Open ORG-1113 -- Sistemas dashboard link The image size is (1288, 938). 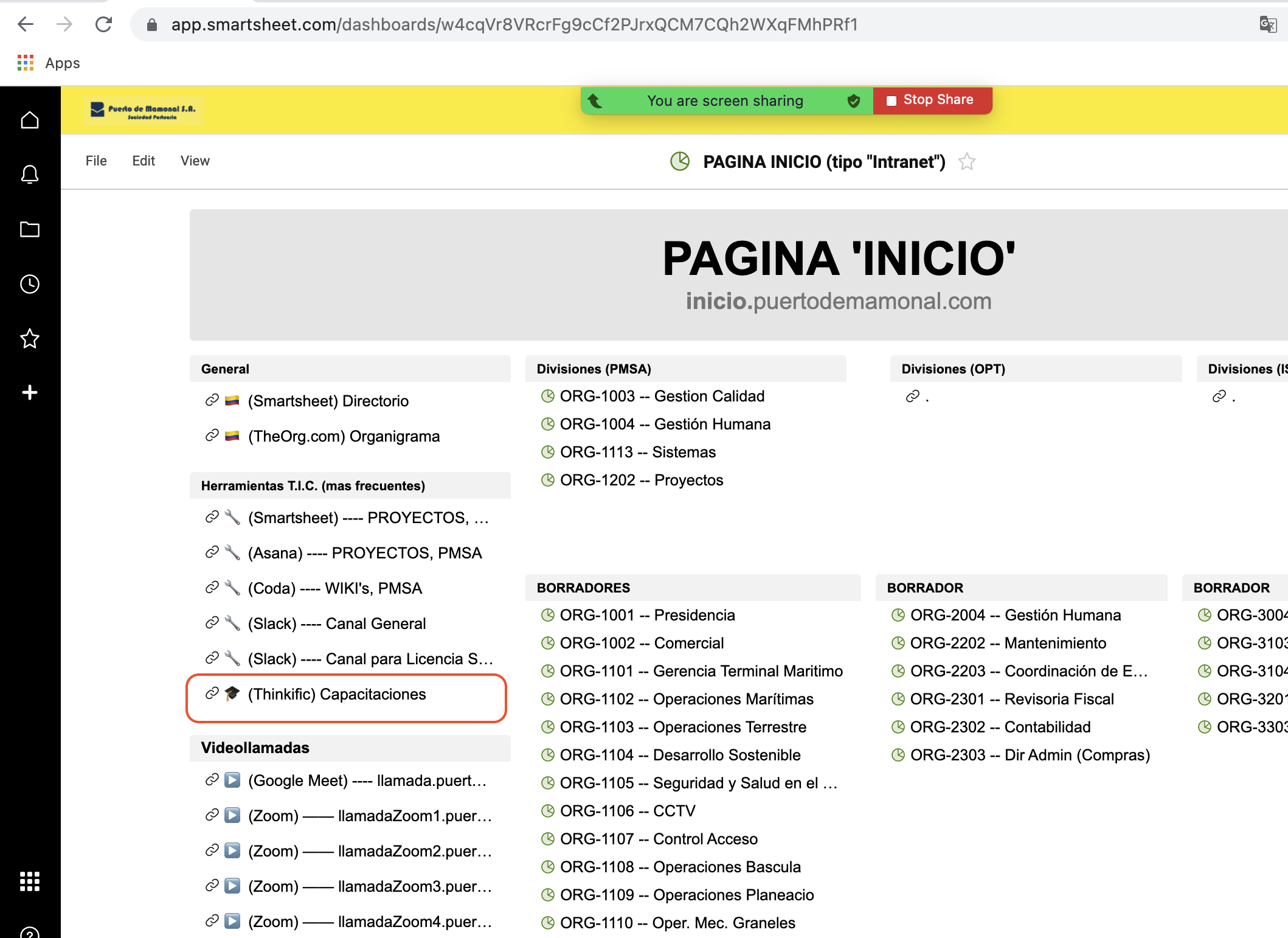(637, 452)
